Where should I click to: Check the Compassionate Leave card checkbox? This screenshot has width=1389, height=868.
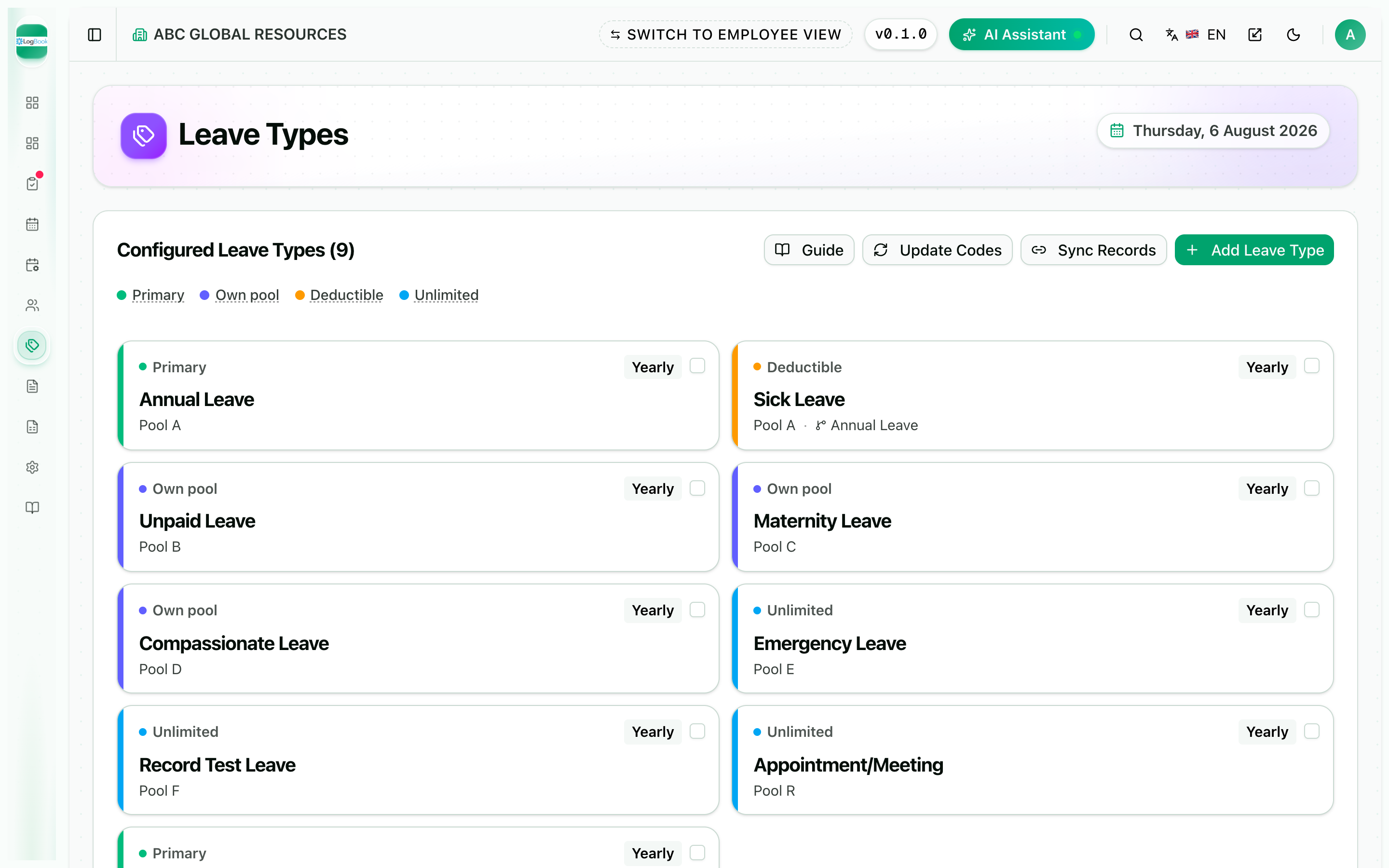[x=697, y=610]
